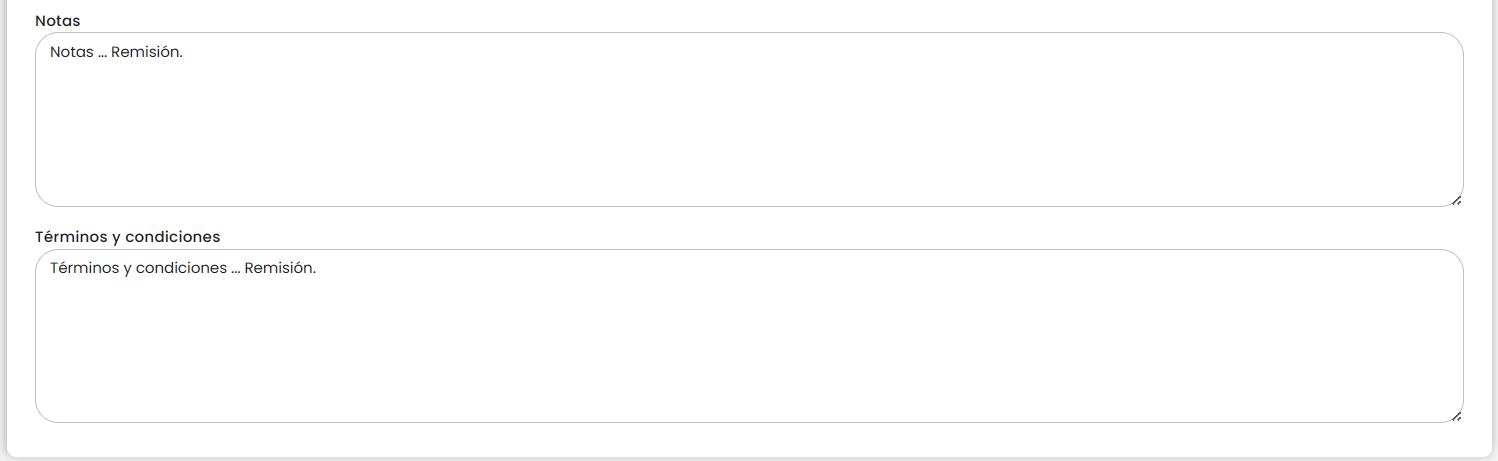
Task: Click the ellipsis in the Notas text
Action: click(102, 53)
